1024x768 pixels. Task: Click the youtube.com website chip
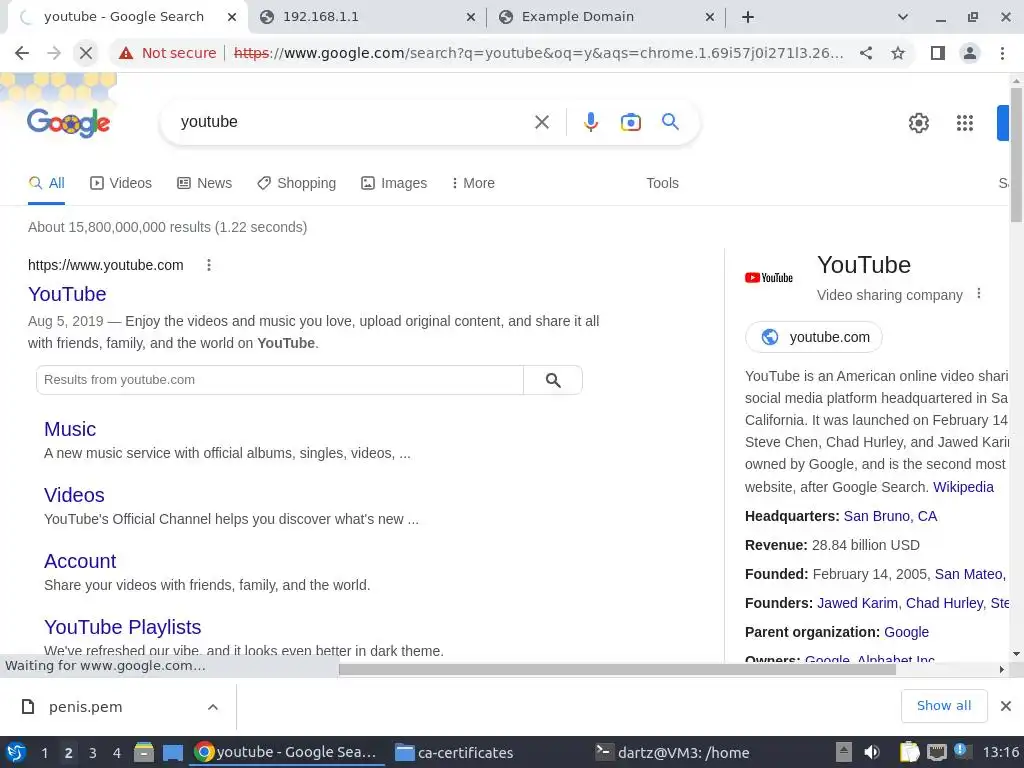coord(814,337)
